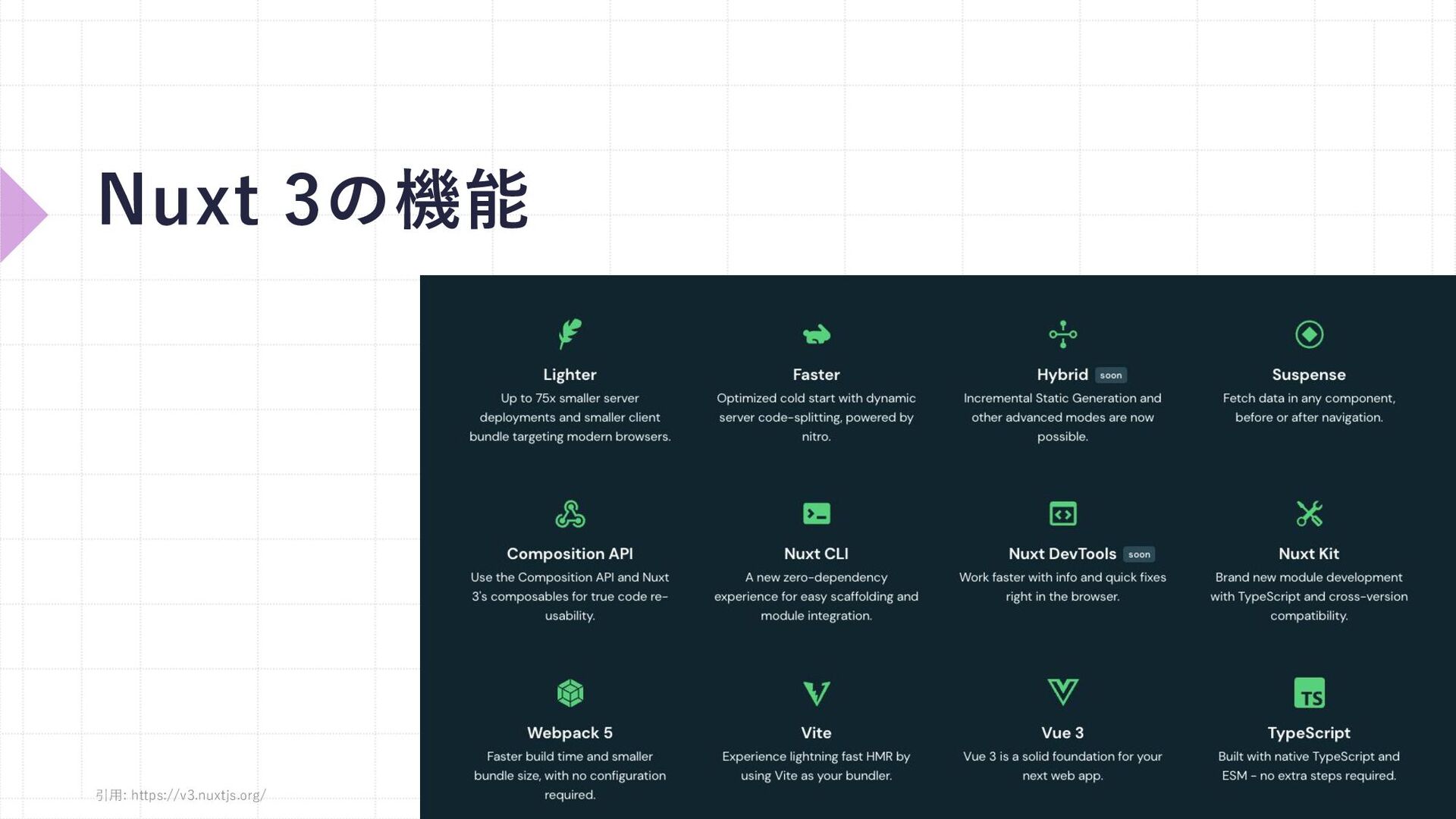This screenshot has width=1456, height=819.
Task: Click 'Fetch data in any component' text
Action: (x=1309, y=407)
